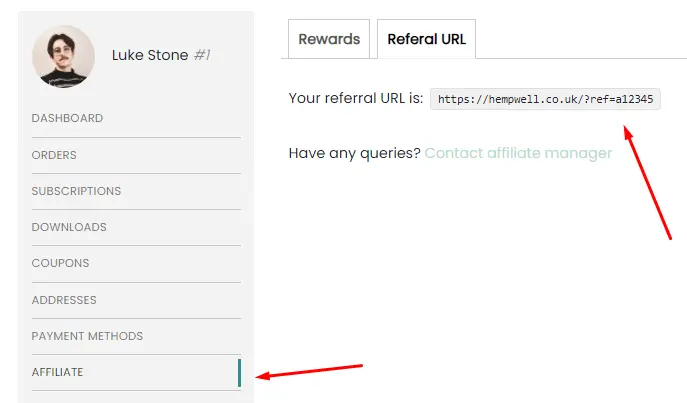The image size is (687, 403).
Task: Click the #1 rank badge next to name
Action: pos(202,55)
